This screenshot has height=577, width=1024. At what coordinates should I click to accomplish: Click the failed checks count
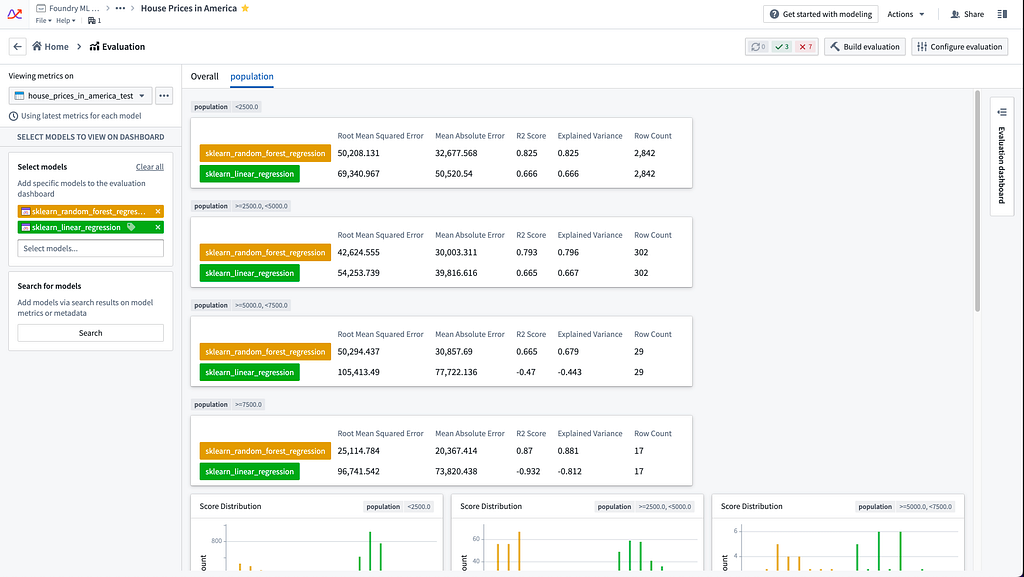[x=806, y=46]
